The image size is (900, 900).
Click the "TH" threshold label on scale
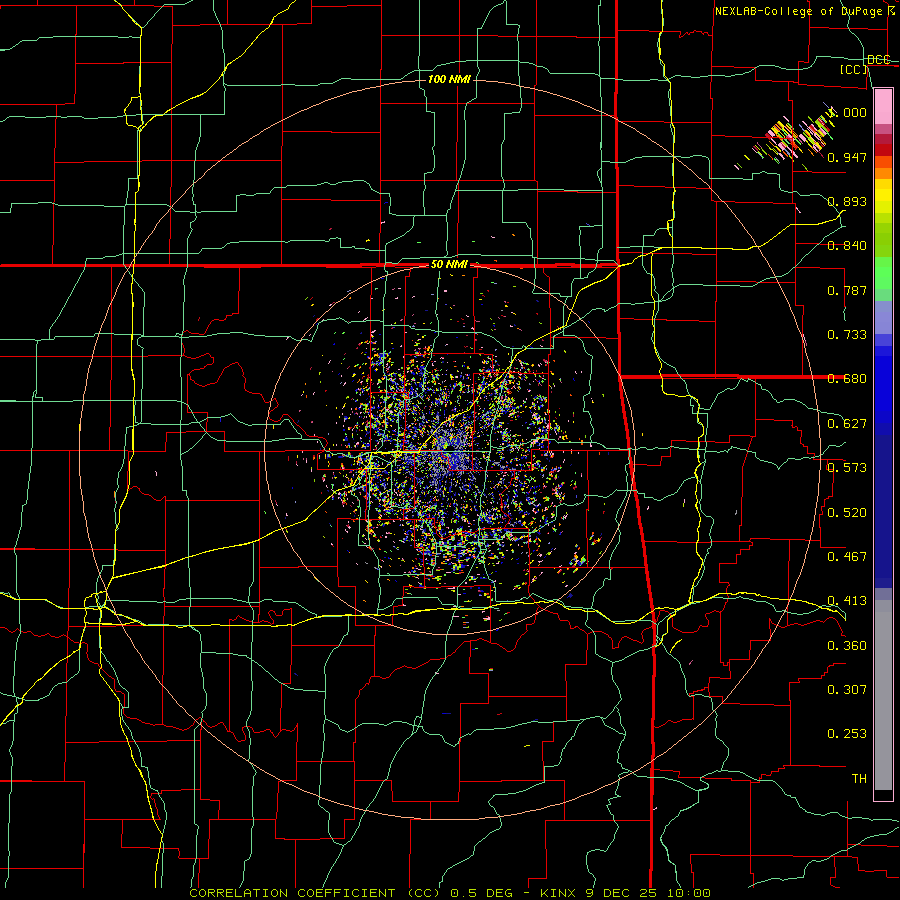point(859,778)
